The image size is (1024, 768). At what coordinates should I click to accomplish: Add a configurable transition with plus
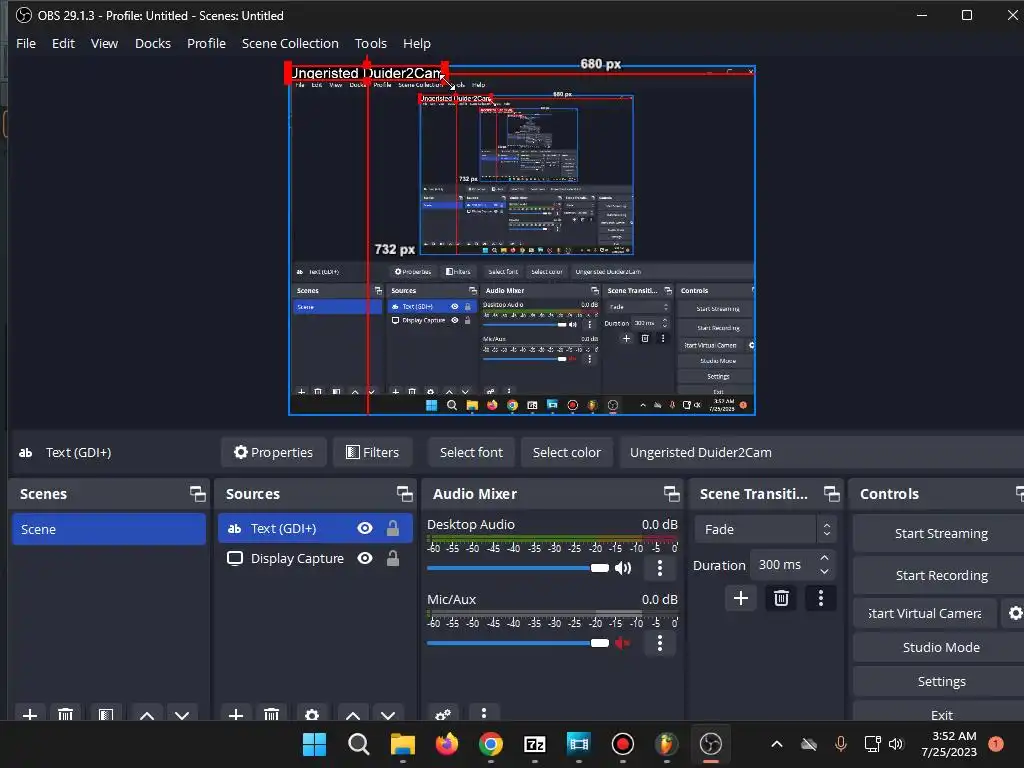pyautogui.click(x=741, y=598)
